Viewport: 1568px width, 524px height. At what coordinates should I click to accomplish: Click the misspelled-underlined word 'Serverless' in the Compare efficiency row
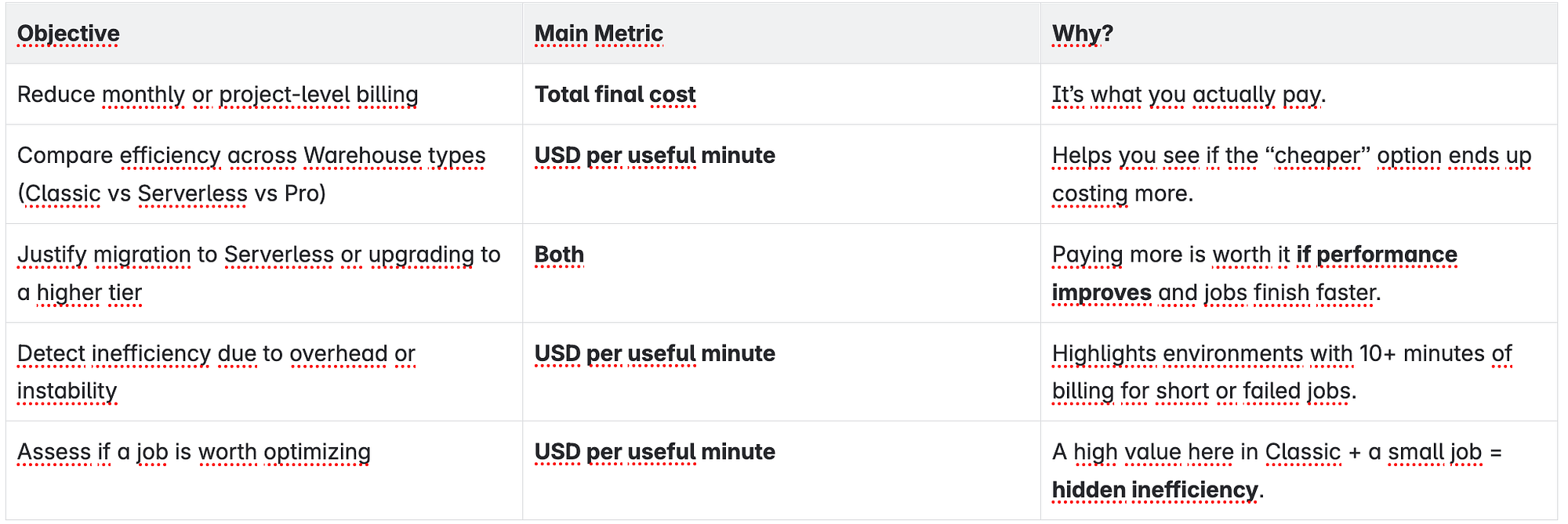click(192, 193)
